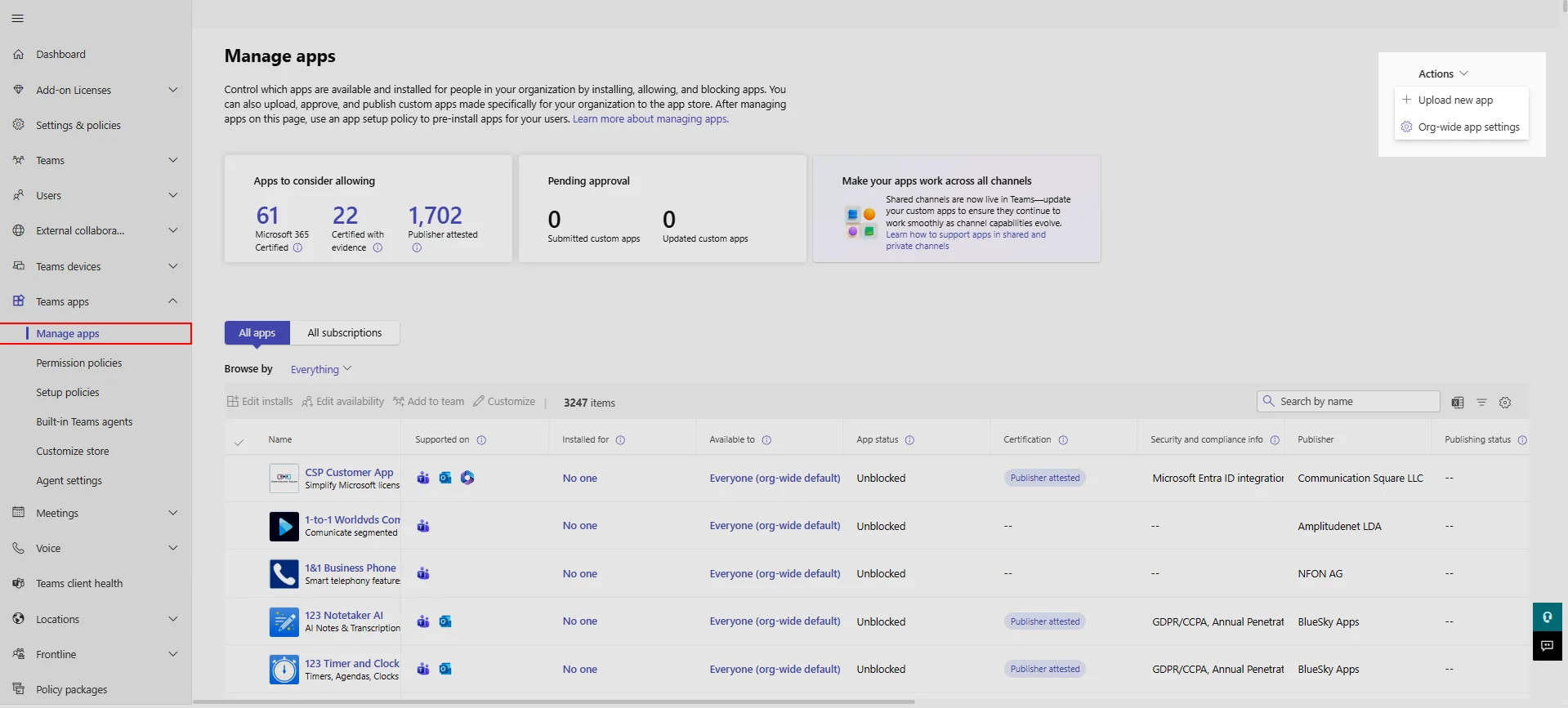Viewport: 1568px width, 708px height.
Task: Click Security and compliance info column info icon
Action: (x=1275, y=440)
